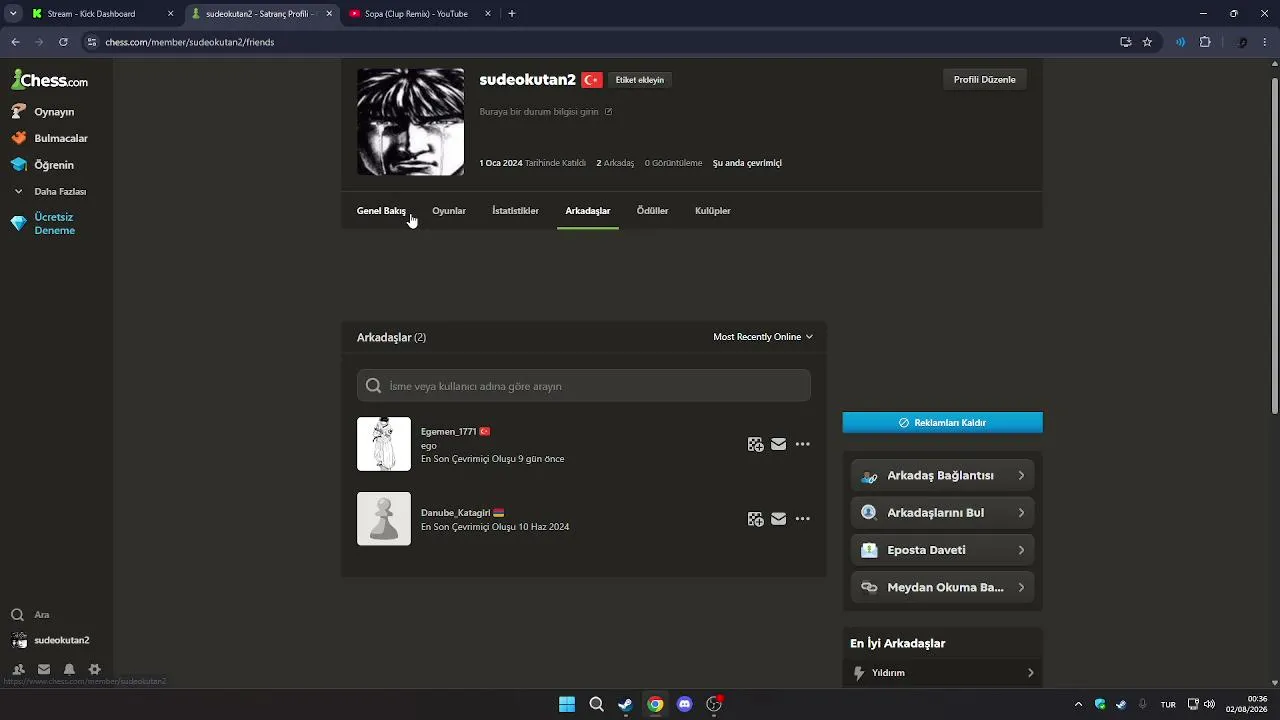This screenshot has height=720, width=1280.
Task: Open a new browser tab
Action: point(512,14)
